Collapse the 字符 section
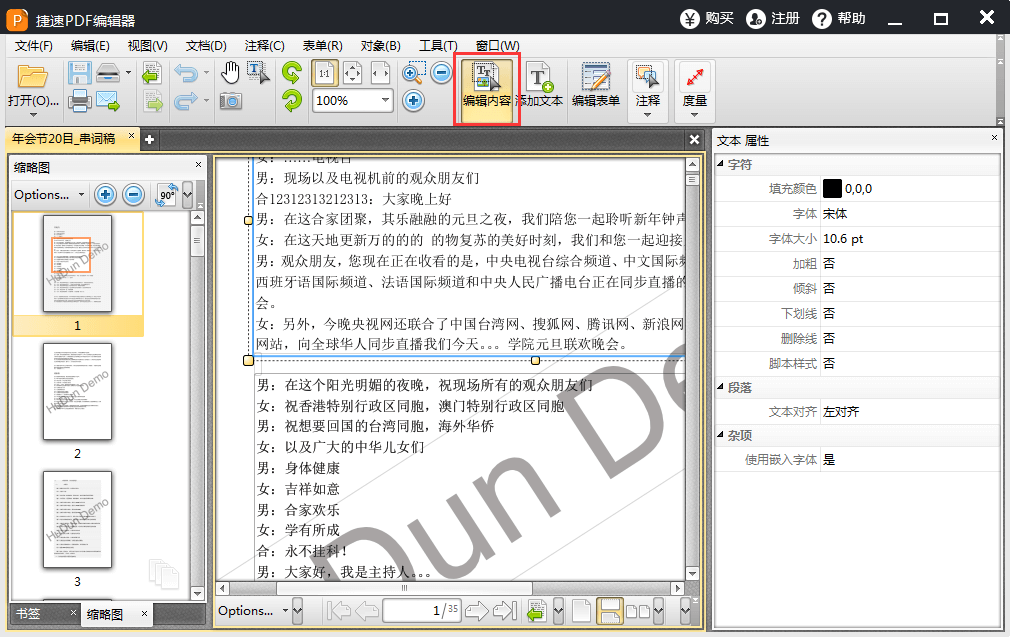The image size is (1010, 637). [720, 164]
